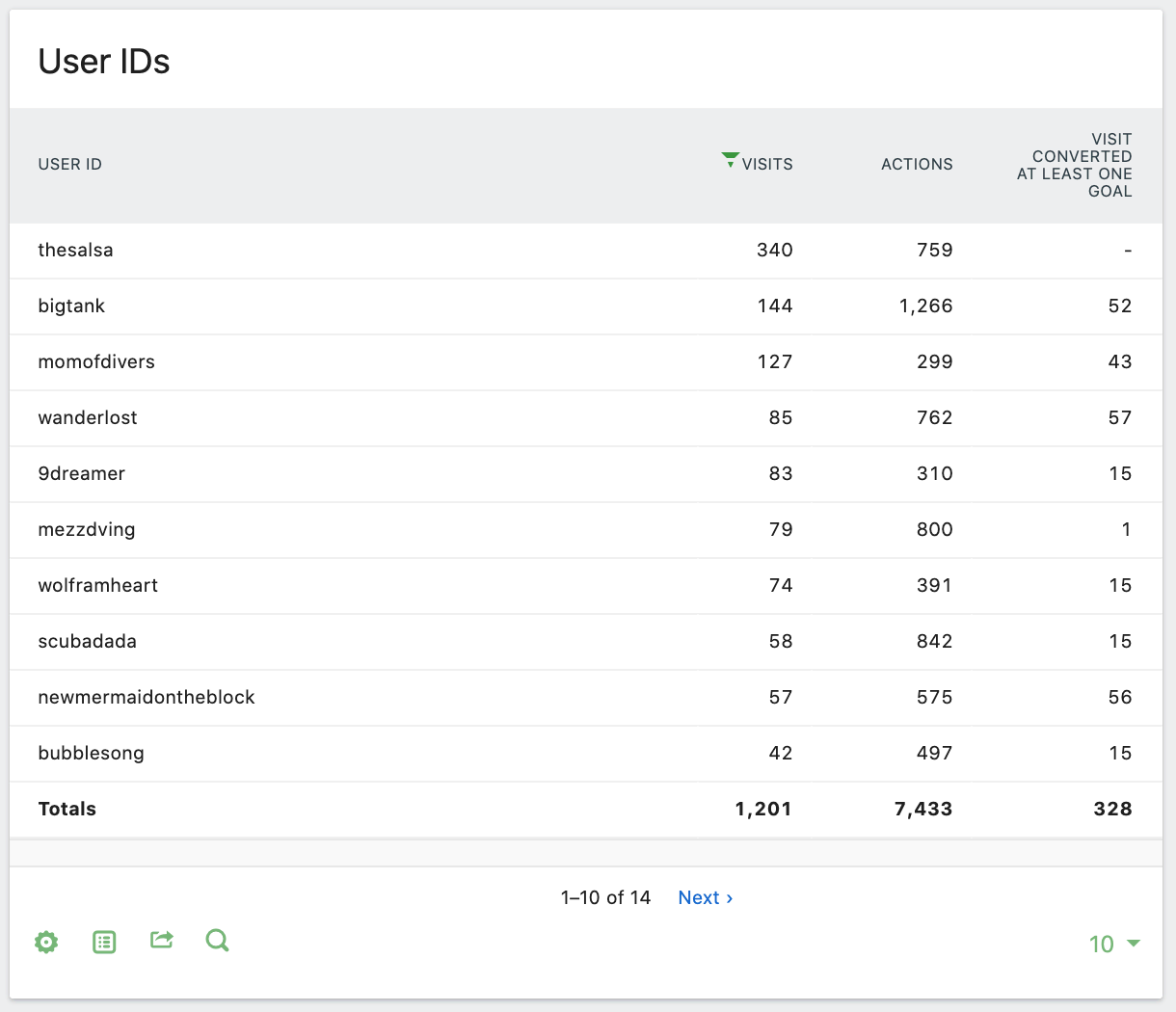Click the table visualization icon
Image resolution: width=1176 pixels, height=1012 pixels.
coord(104,943)
